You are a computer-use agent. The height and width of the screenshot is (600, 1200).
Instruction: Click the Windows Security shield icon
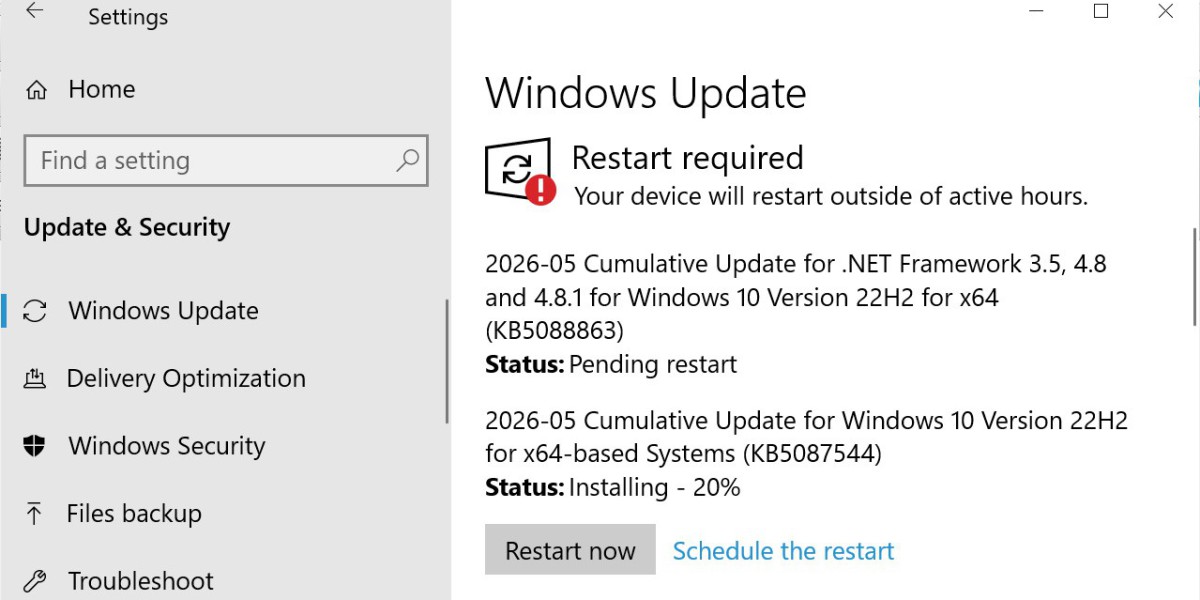point(35,446)
